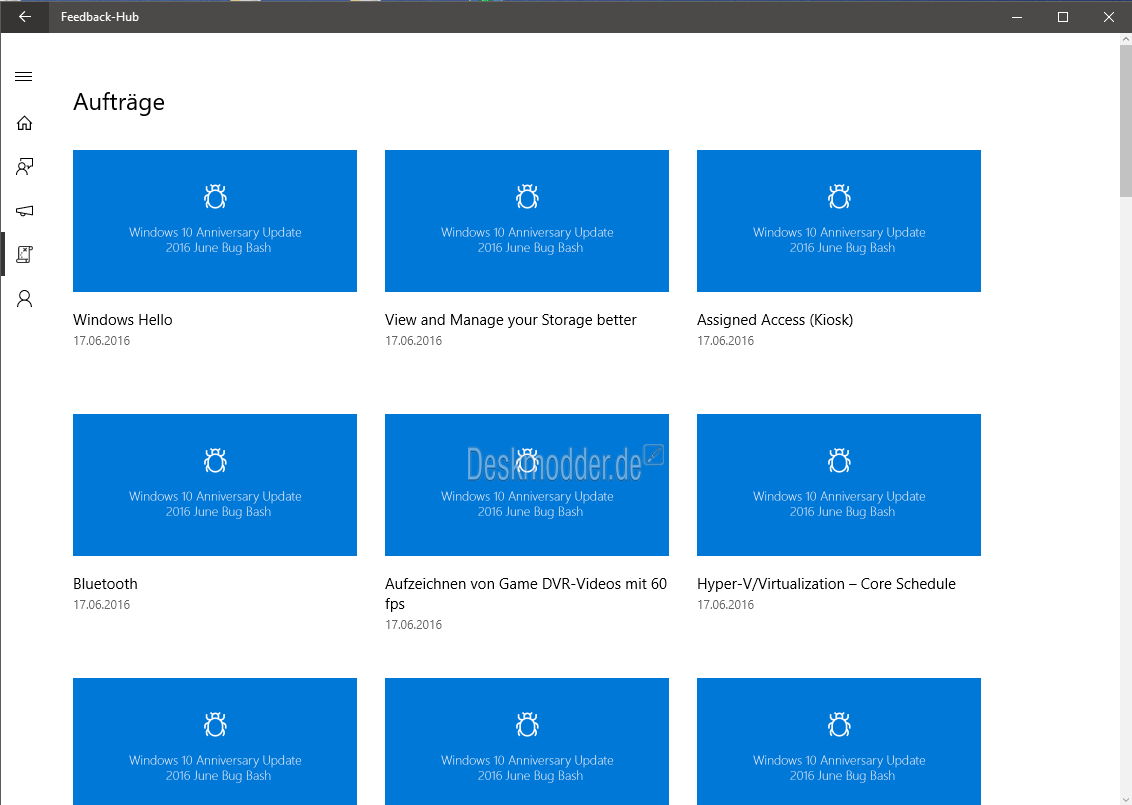
Task: Click the vertical scrollbar thumb
Action: click(x=1126, y=121)
